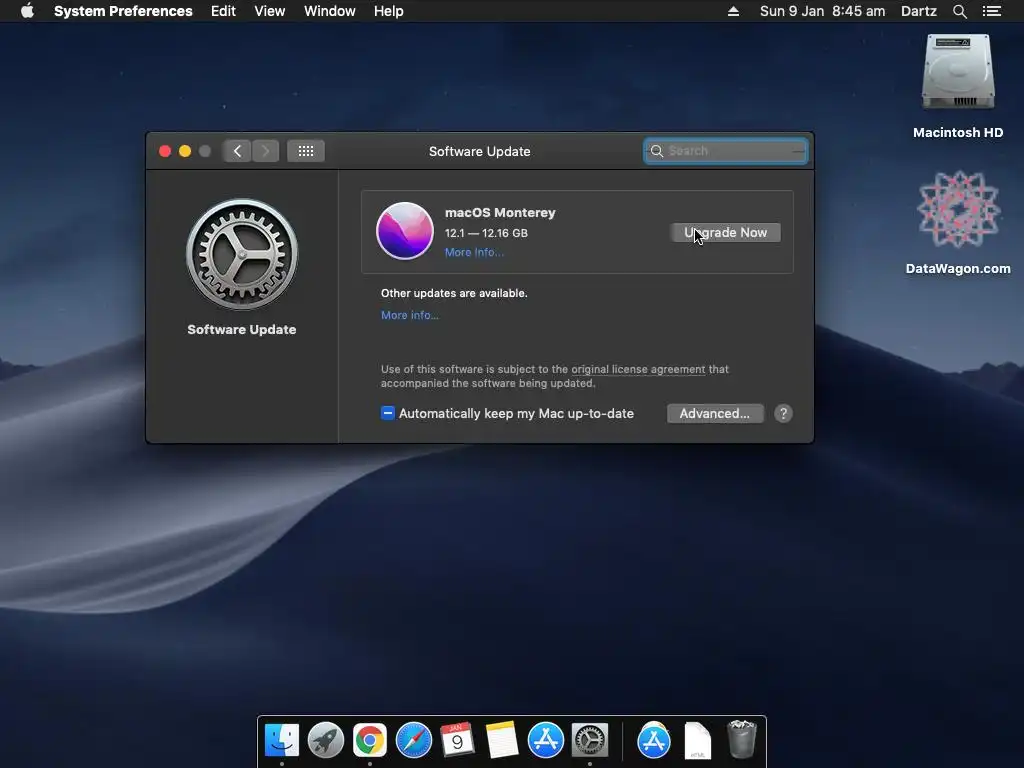The width and height of the screenshot is (1024, 768).
Task: Open the System Preferences menu
Action: coord(123,11)
